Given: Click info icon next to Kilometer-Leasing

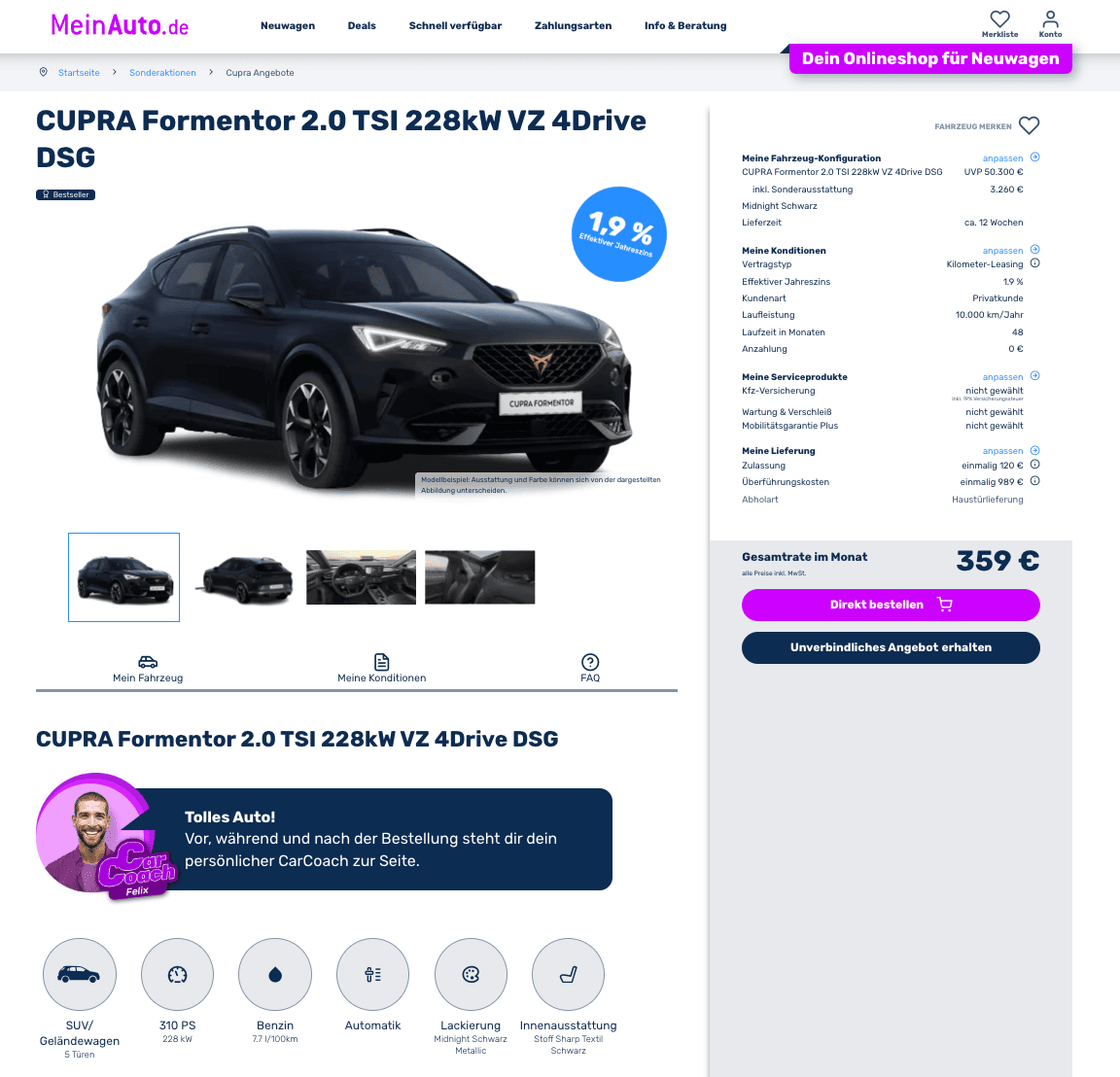Looking at the screenshot, I should click(x=1035, y=263).
